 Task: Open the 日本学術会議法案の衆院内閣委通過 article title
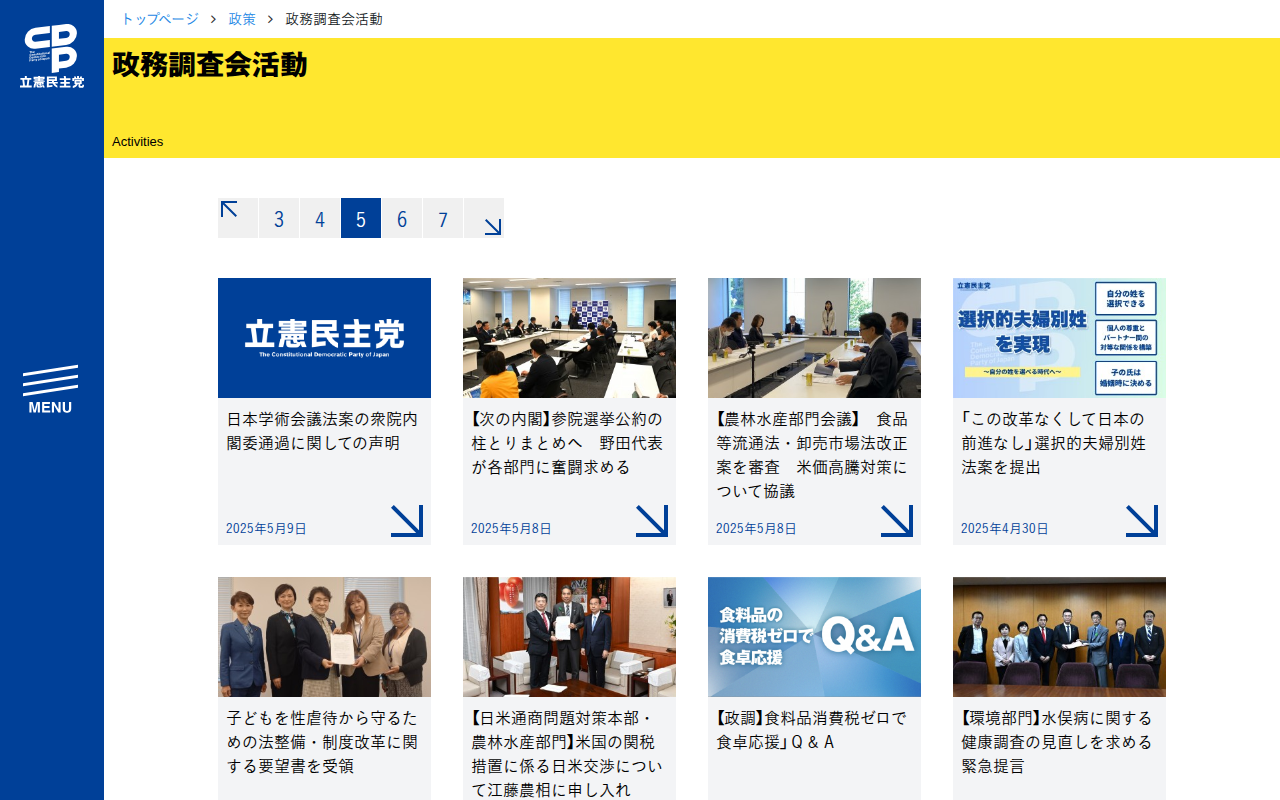pos(322,431)
